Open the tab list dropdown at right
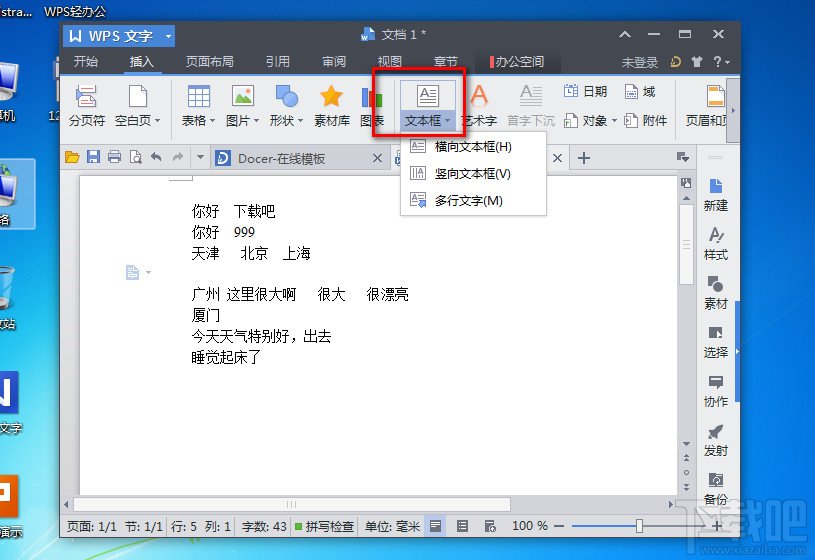Image resolution: width=815 pixels, height=560 pixels. pyautogui.click(x=683, y=157)
